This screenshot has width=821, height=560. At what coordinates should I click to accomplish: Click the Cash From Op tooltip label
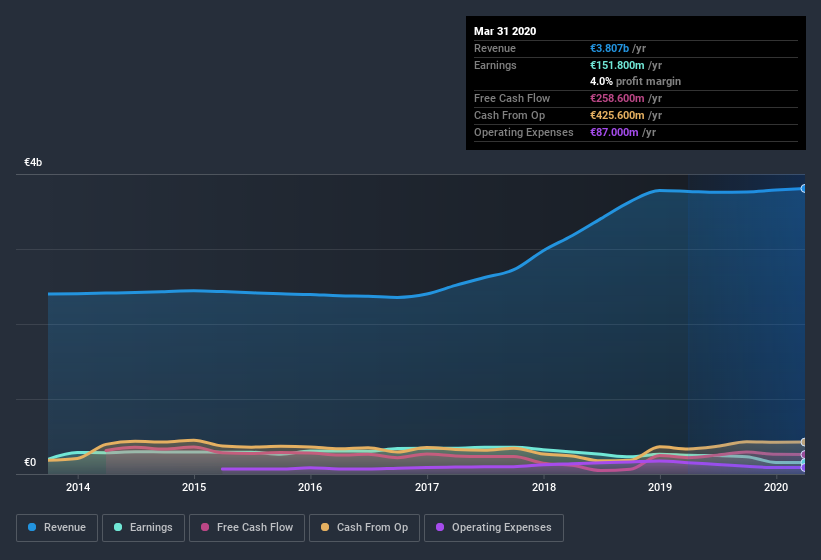coord(509,115)
